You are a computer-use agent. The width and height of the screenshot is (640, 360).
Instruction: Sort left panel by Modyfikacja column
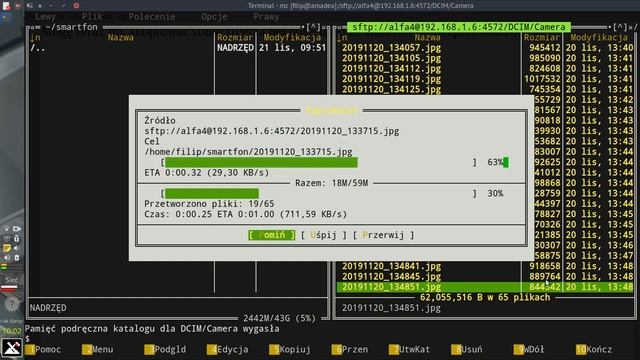coord(292,38)
